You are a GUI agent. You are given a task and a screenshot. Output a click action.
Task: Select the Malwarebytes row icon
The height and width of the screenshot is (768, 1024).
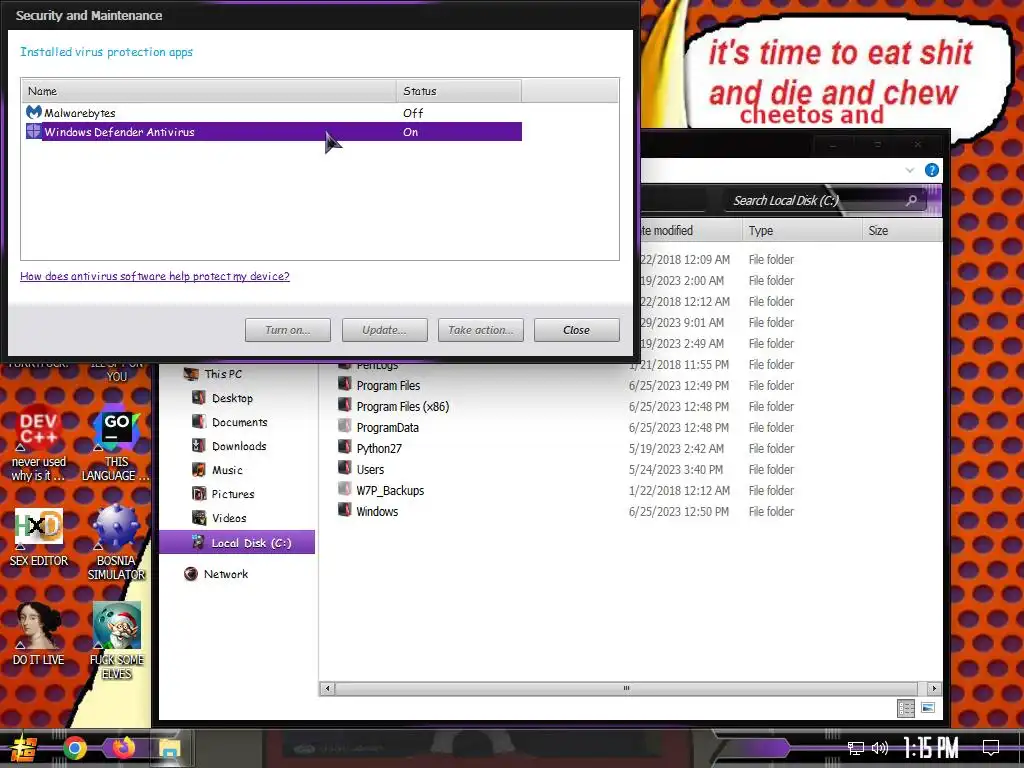[33, 112]
